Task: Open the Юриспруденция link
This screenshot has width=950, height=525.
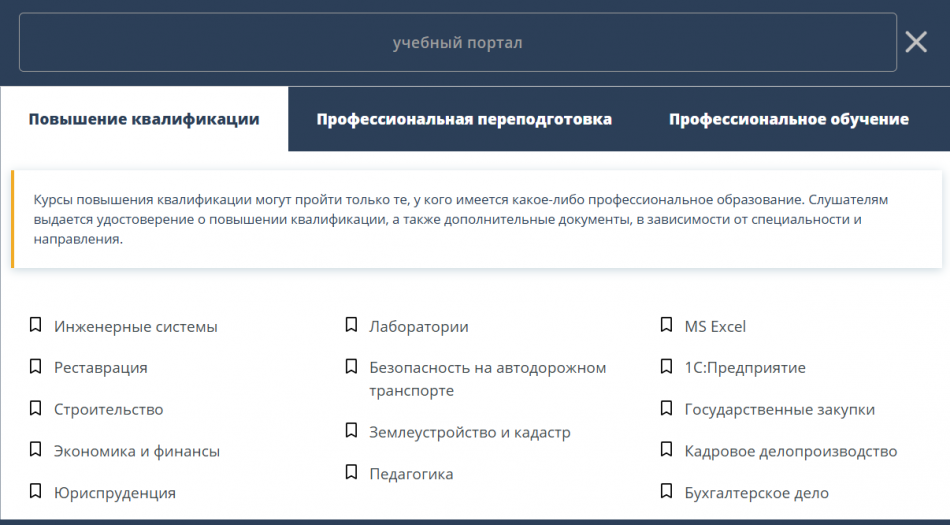Action: click(115, 493)
